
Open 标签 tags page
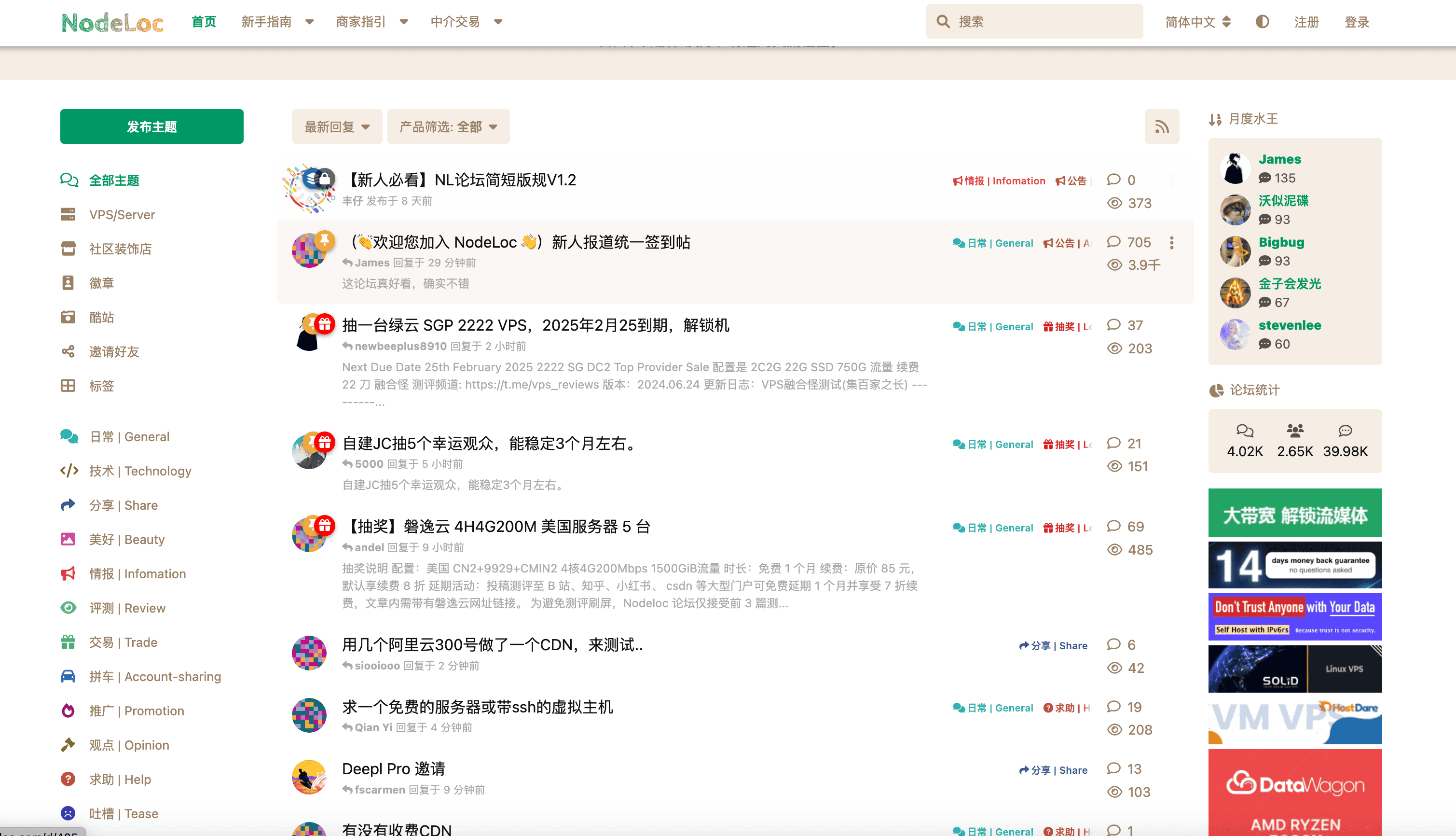coord(101,386)
